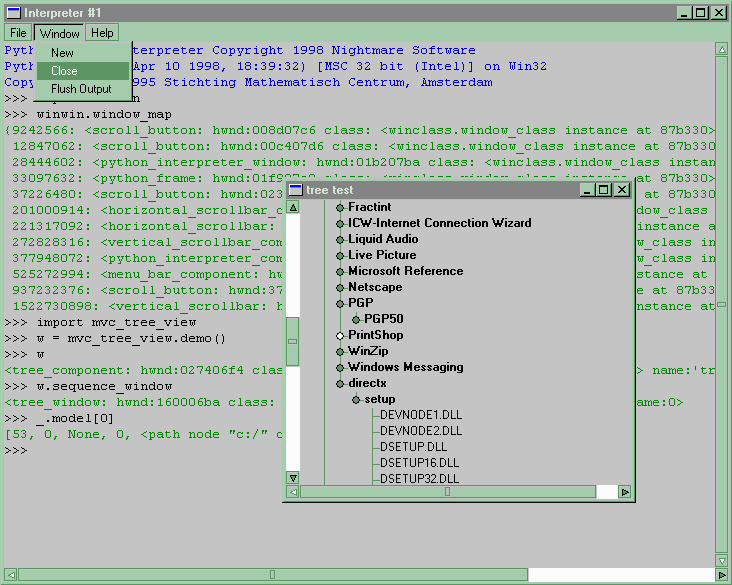The height and width of the screenshot is (585, 732).
Task: Click tree window vertical scrollbar up arrow
Action: (293, 207)
